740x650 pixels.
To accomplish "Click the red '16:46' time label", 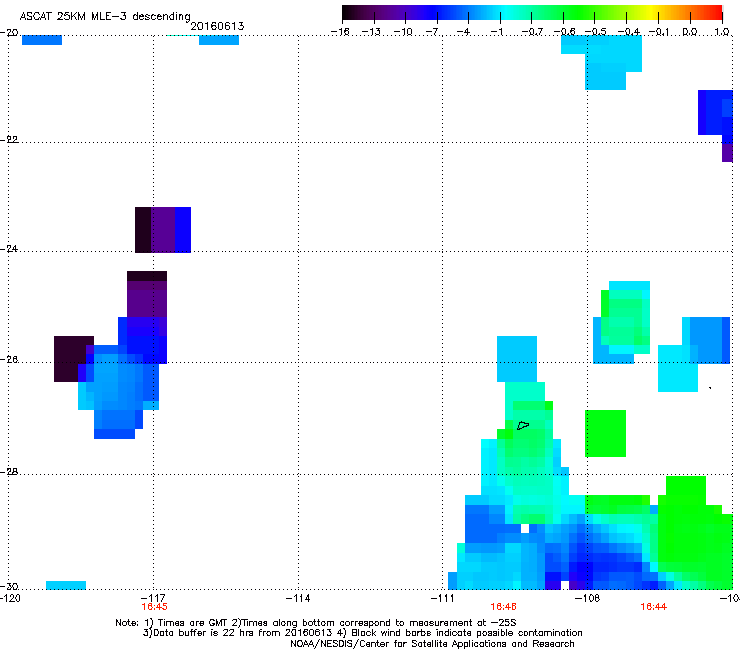I will 503,607.
